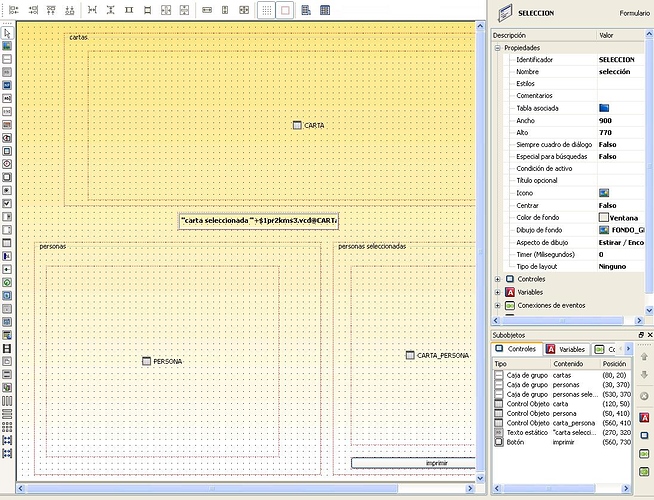Select the Texto estático row in Subobjetos
Viewport: 654px width, 500px height.
coord(562,432)
